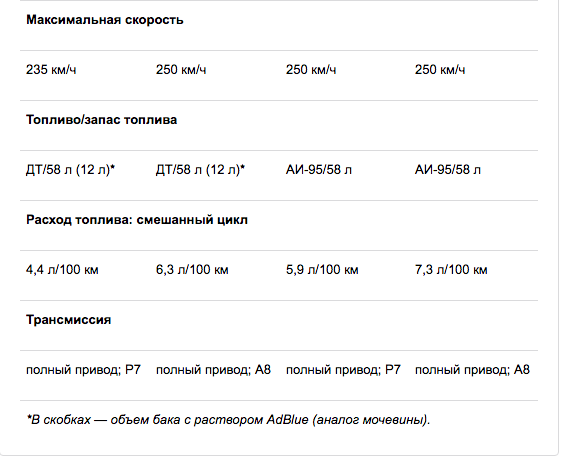
Task: Click the second column 250 км/ч value
Action: tap(181, 69)
